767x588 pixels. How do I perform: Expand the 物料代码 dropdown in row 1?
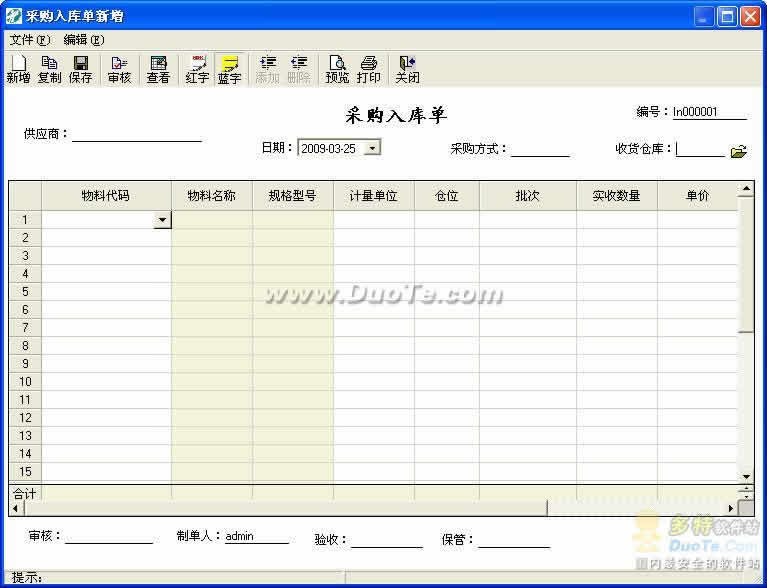click(162, 220)
